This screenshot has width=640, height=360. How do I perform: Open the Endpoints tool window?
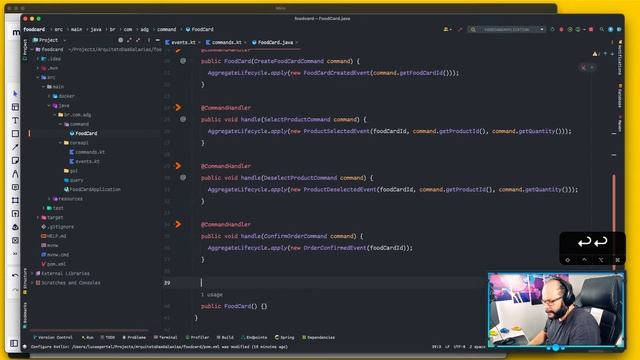tap(254, 338)
